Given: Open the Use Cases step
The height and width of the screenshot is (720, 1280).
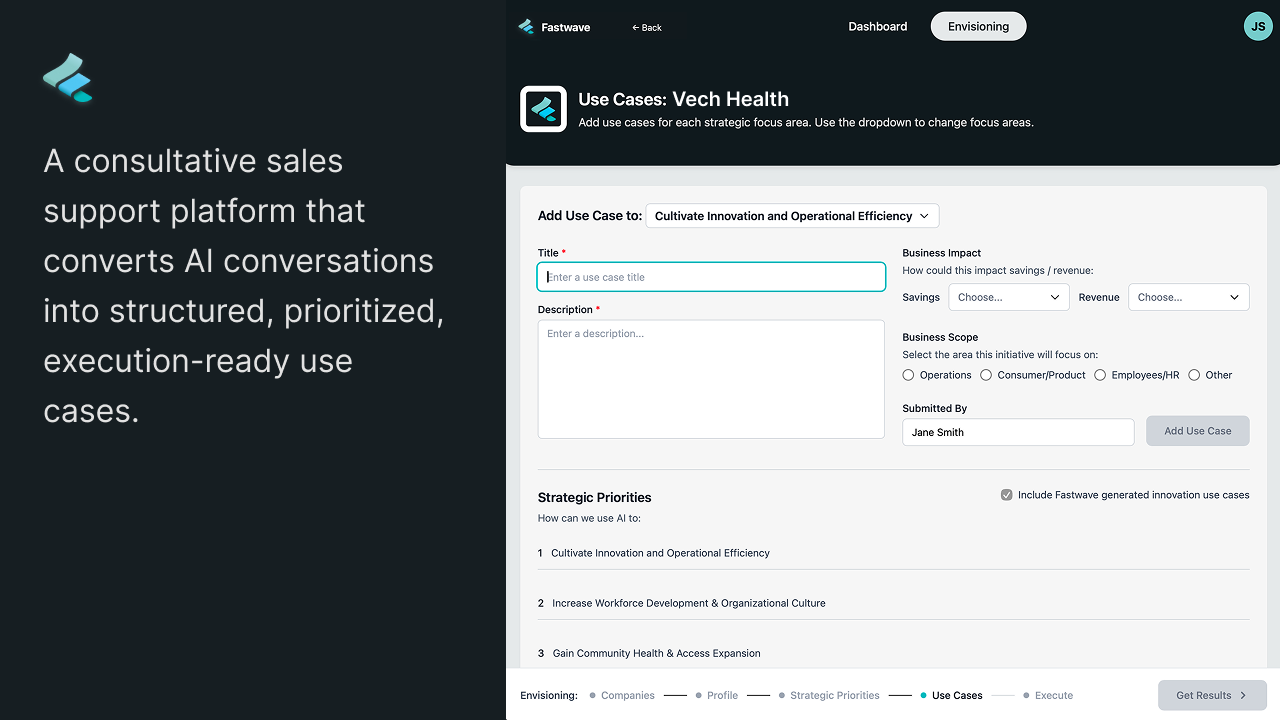Looking at the screenshot, I should [952, 695].
